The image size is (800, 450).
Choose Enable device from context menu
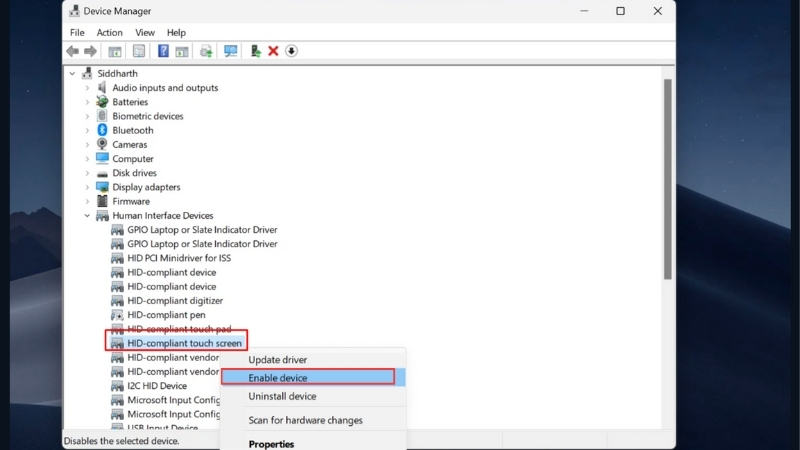[278, 378]
